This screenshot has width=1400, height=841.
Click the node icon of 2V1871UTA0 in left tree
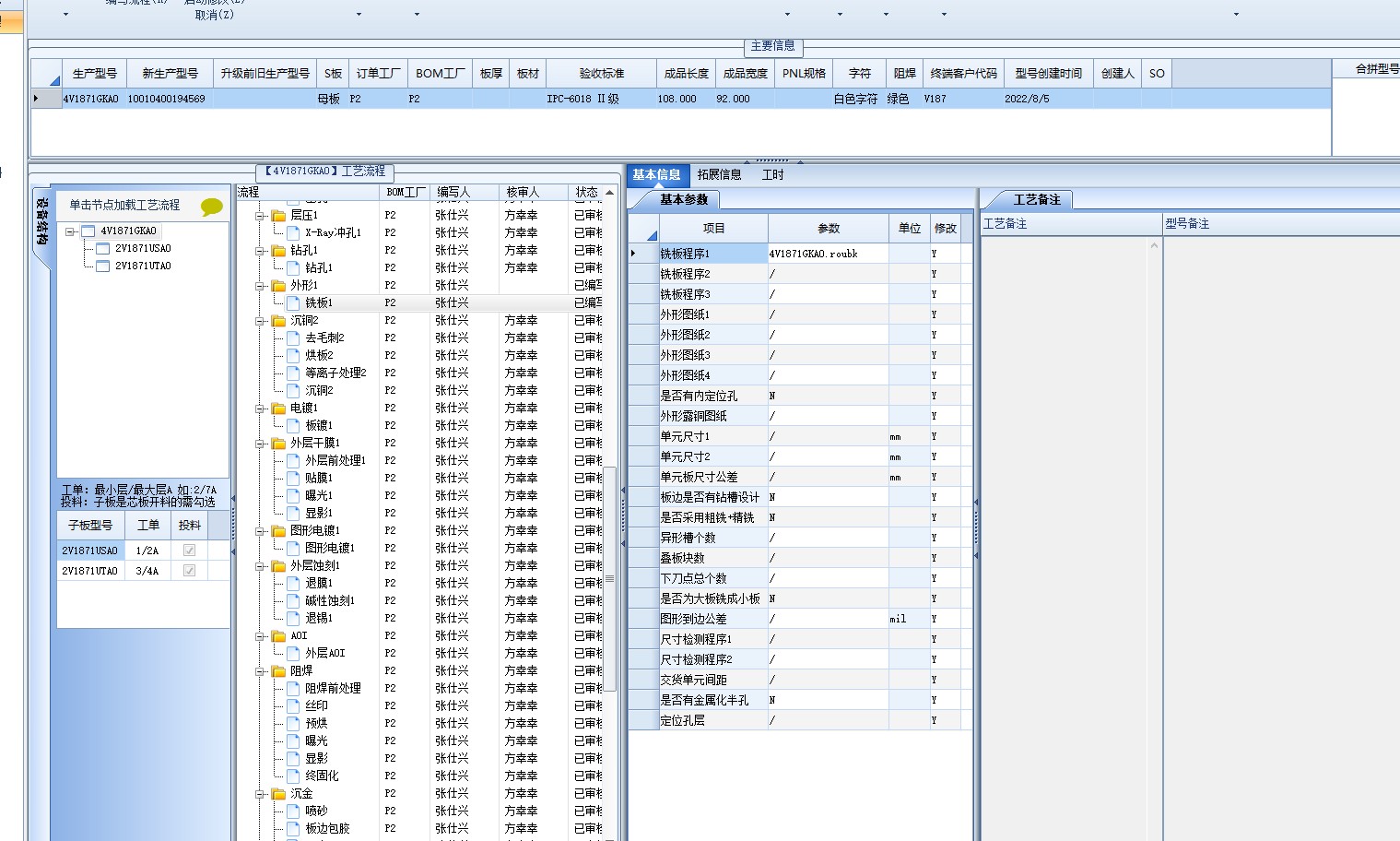[x=103, y=267]
